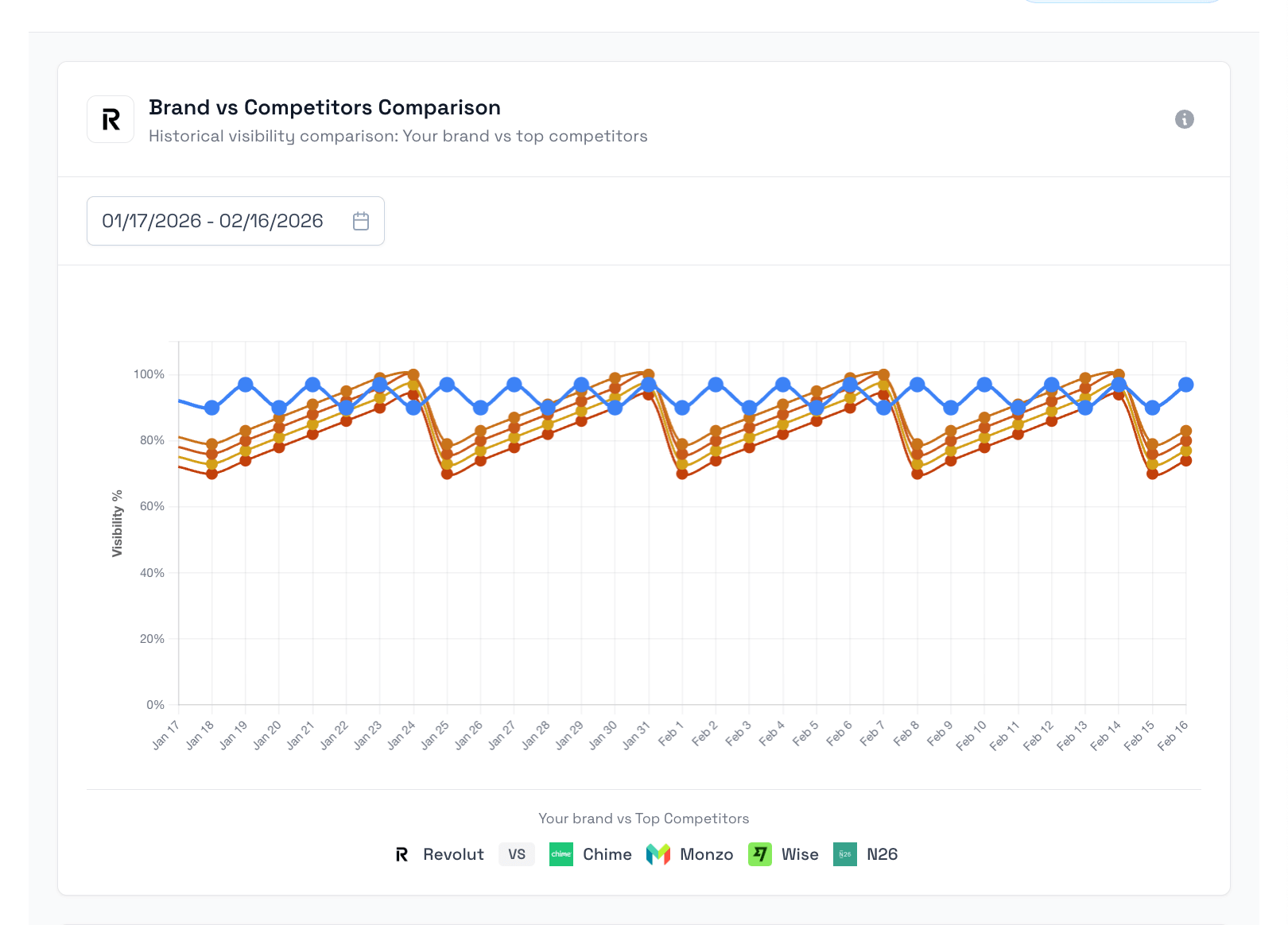Click the Revolut icon next to the VS badge
The height and width of the screenshot is (925, 1288).
click(x=402, y=854)
